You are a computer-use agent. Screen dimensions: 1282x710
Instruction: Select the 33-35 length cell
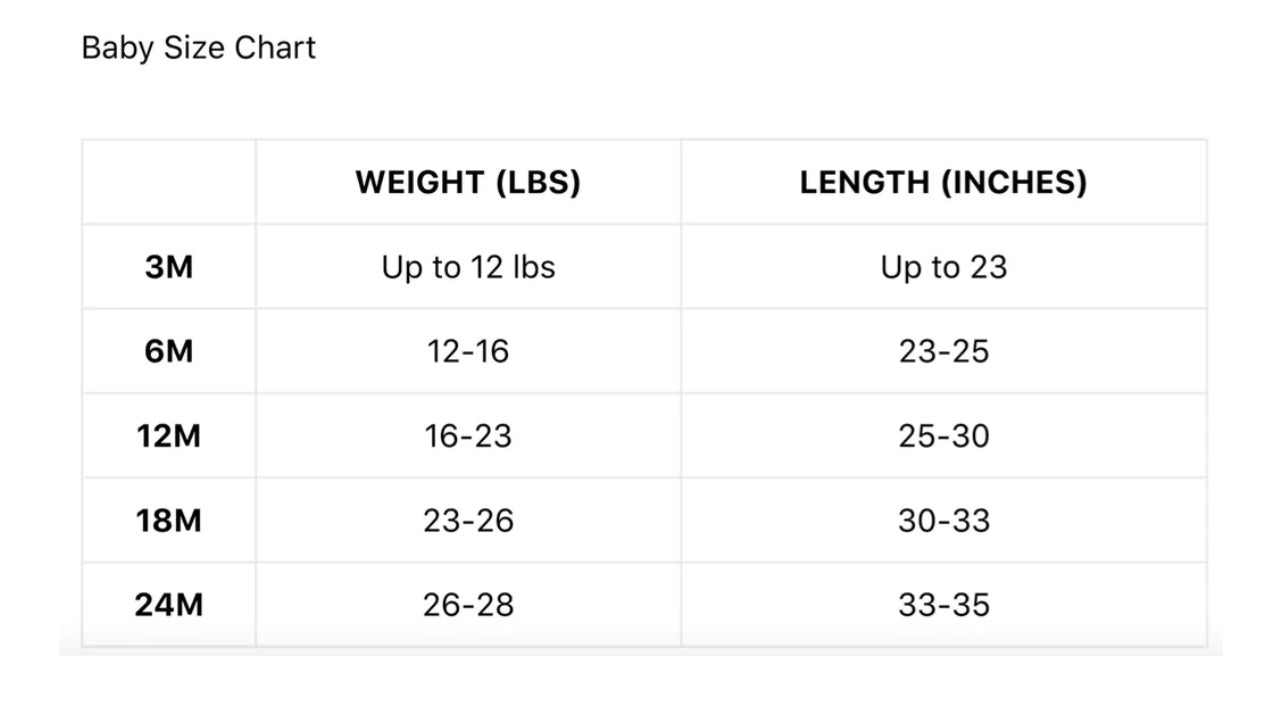pyautogui.click(x=943, y=605)
